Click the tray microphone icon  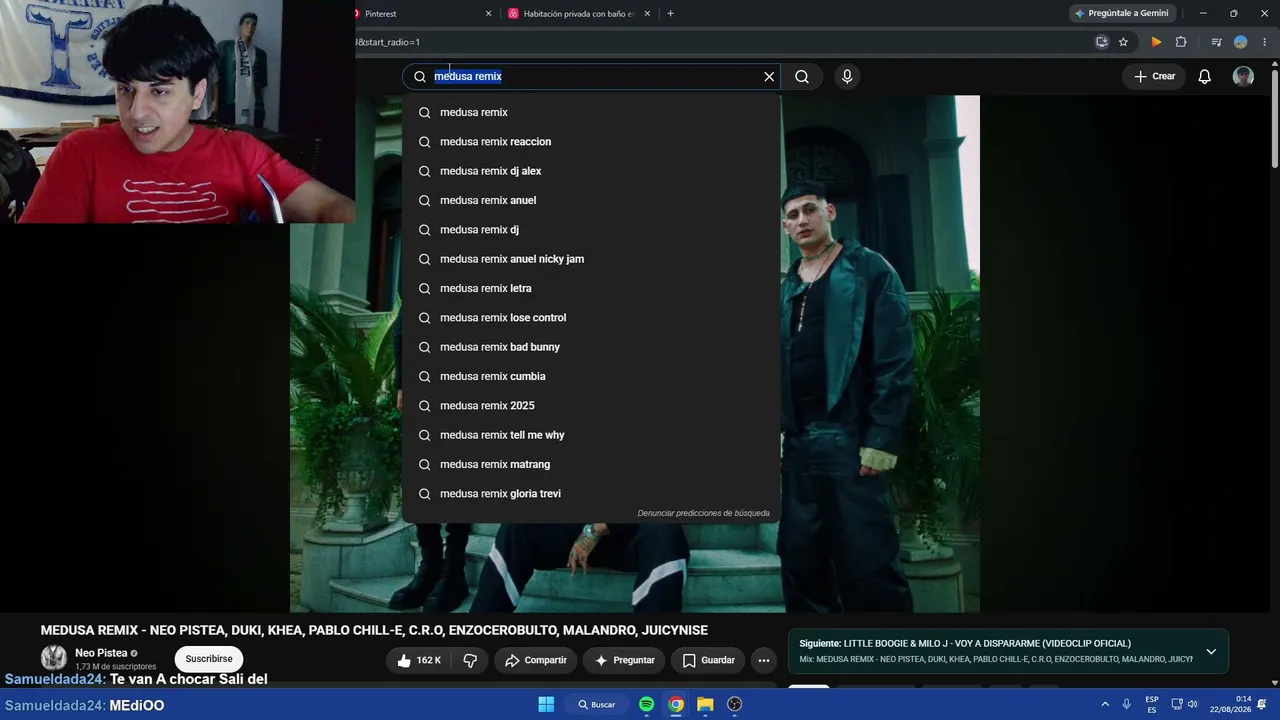pos(1127,704)
